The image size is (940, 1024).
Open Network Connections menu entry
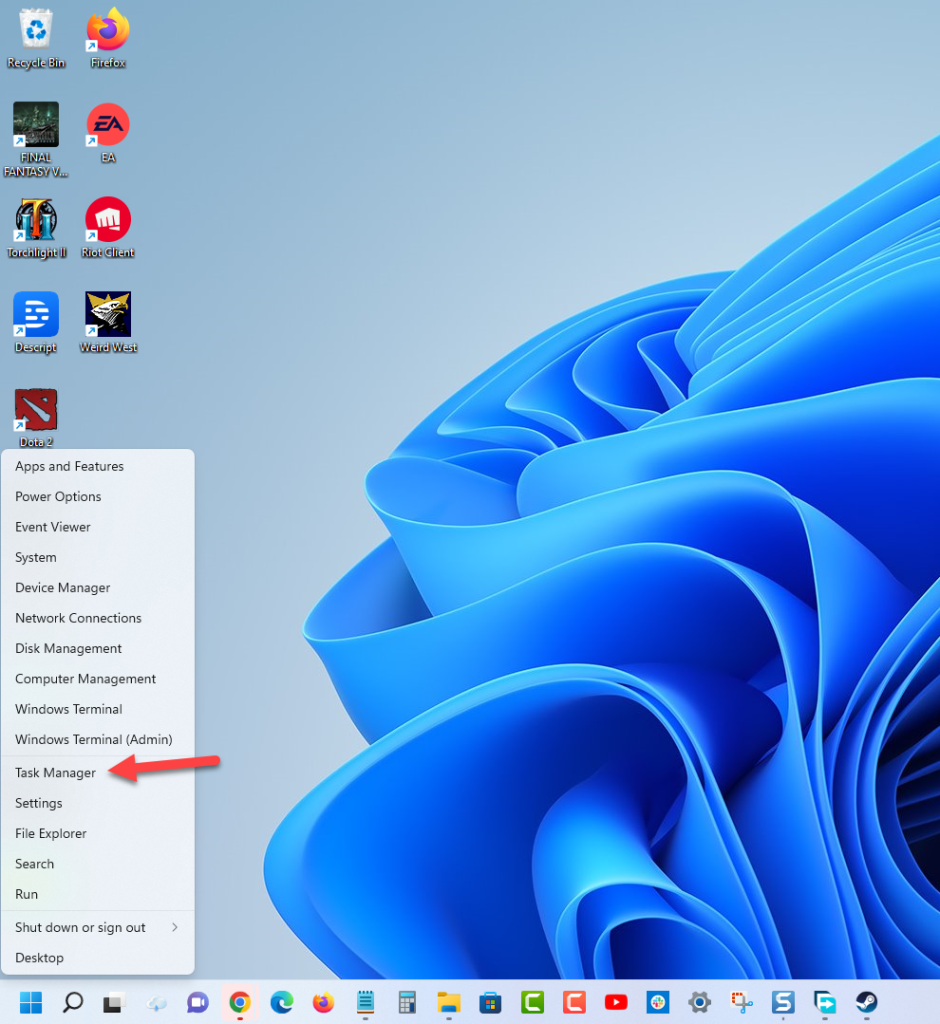(98, 618)
